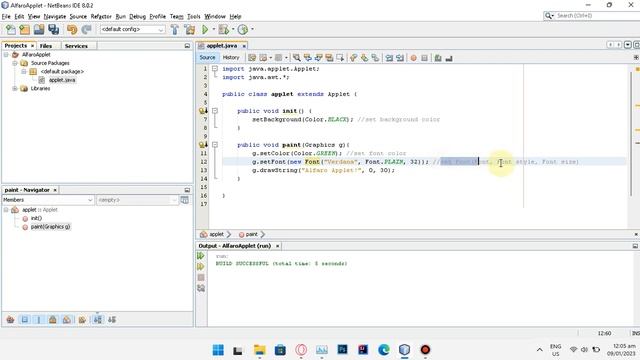The image size is (640, 360).
Task: Click the Build Project hammer icon
Action: click(x=175, y=29)
